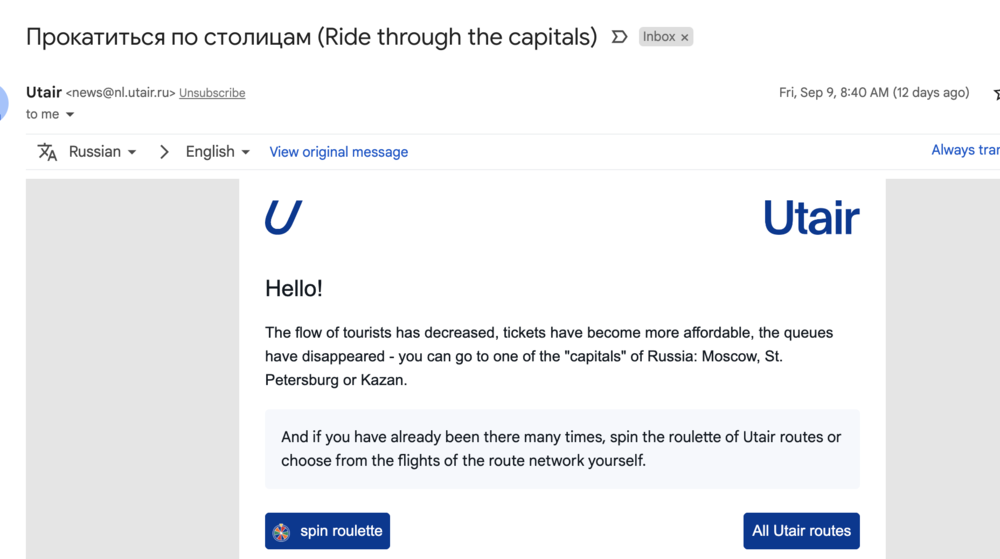This screenshot has width=1000, height=559.
Task: Click the Utair sender name
Action: point(44,92)
